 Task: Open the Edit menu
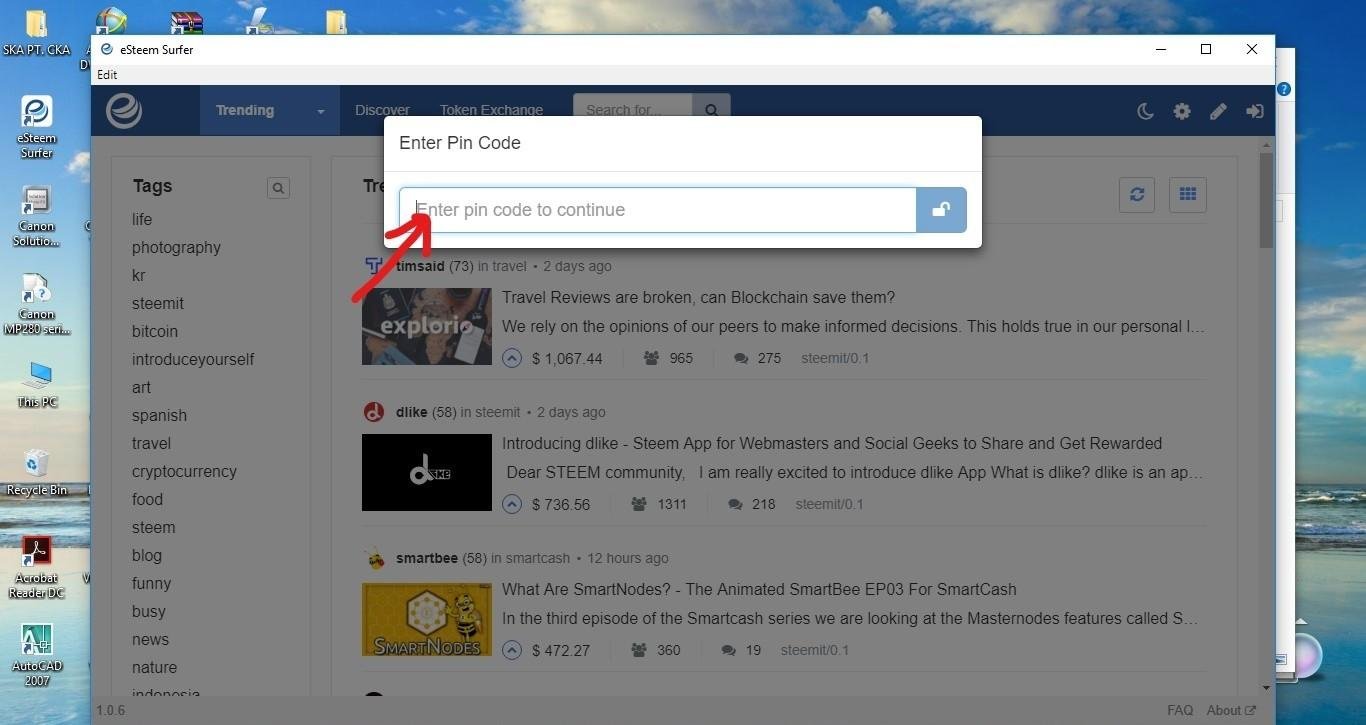[x=107, y=75]
